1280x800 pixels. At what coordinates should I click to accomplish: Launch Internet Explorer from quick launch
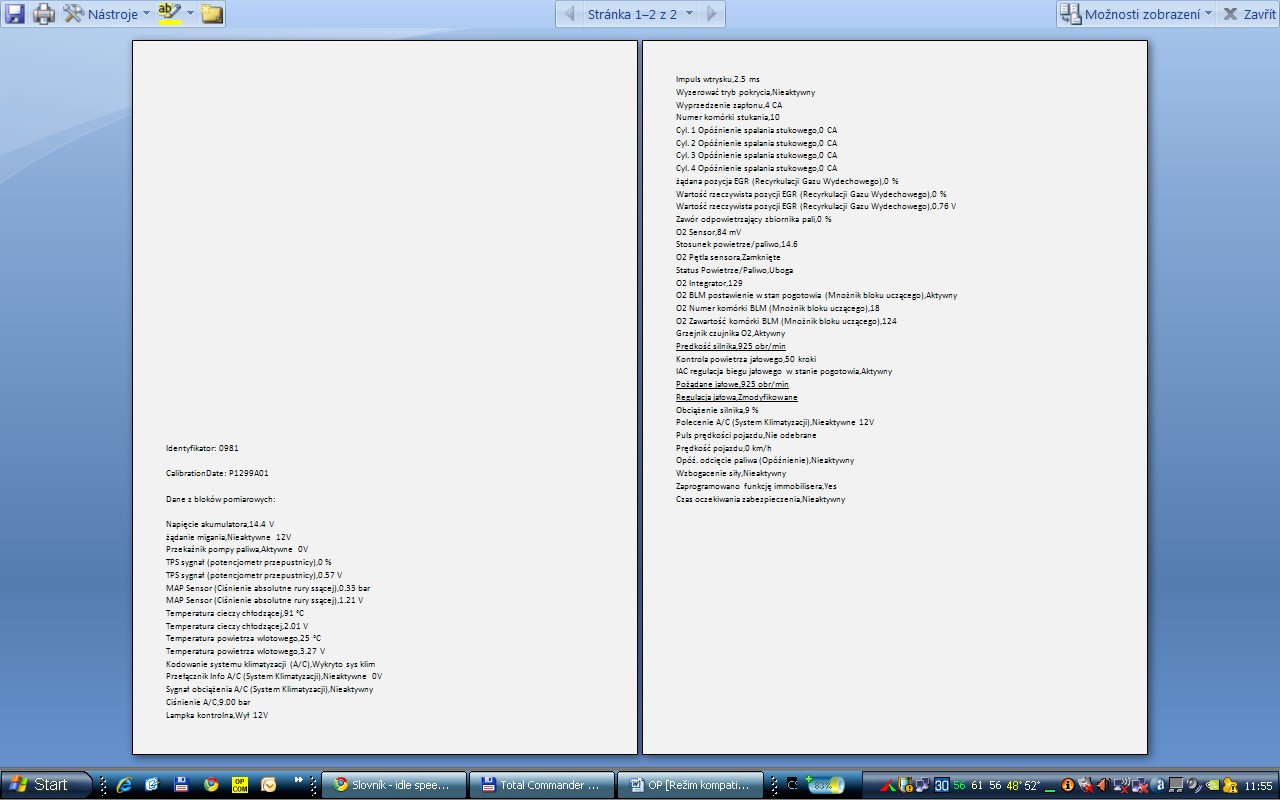click(x=124, y=785)
